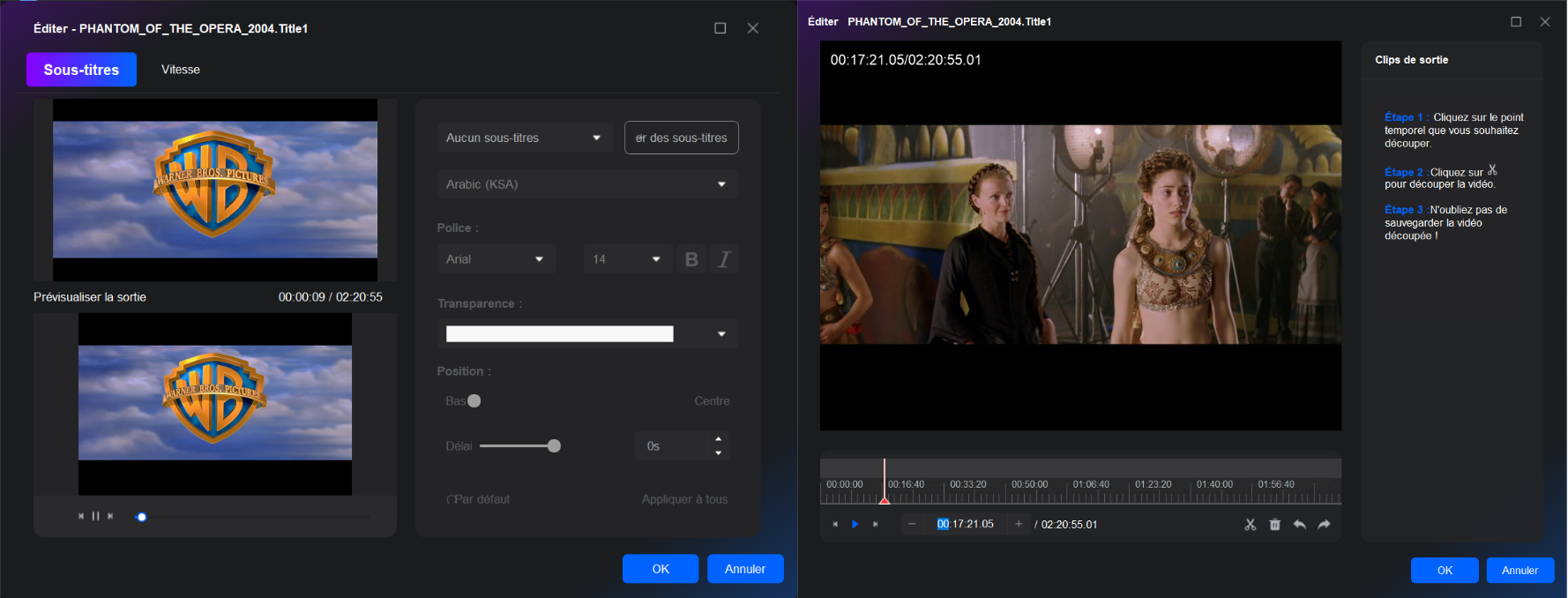Click the Étape 3 instruction text
1568x598 pixels.
pos(1446,223)
